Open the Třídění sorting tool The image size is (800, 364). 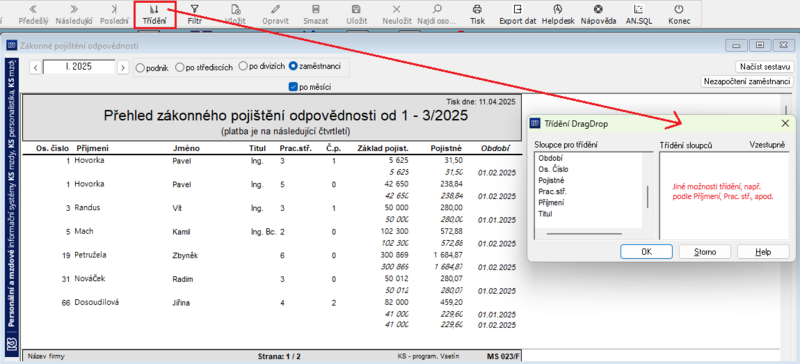(x=155, y=14)
